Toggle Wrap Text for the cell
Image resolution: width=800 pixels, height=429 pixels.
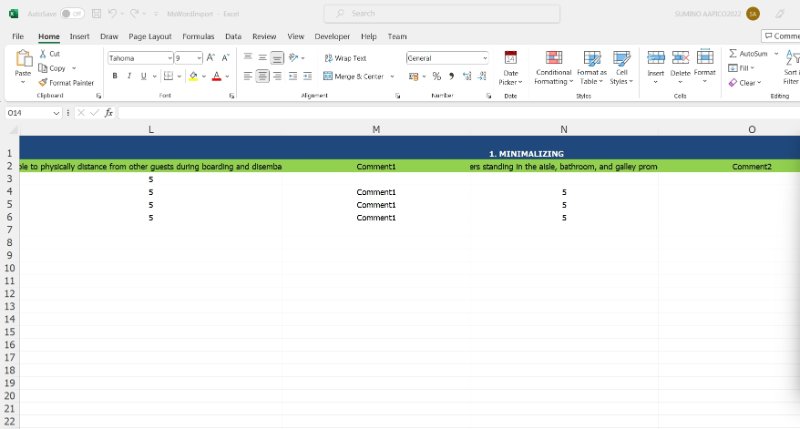tap(344, 58)
